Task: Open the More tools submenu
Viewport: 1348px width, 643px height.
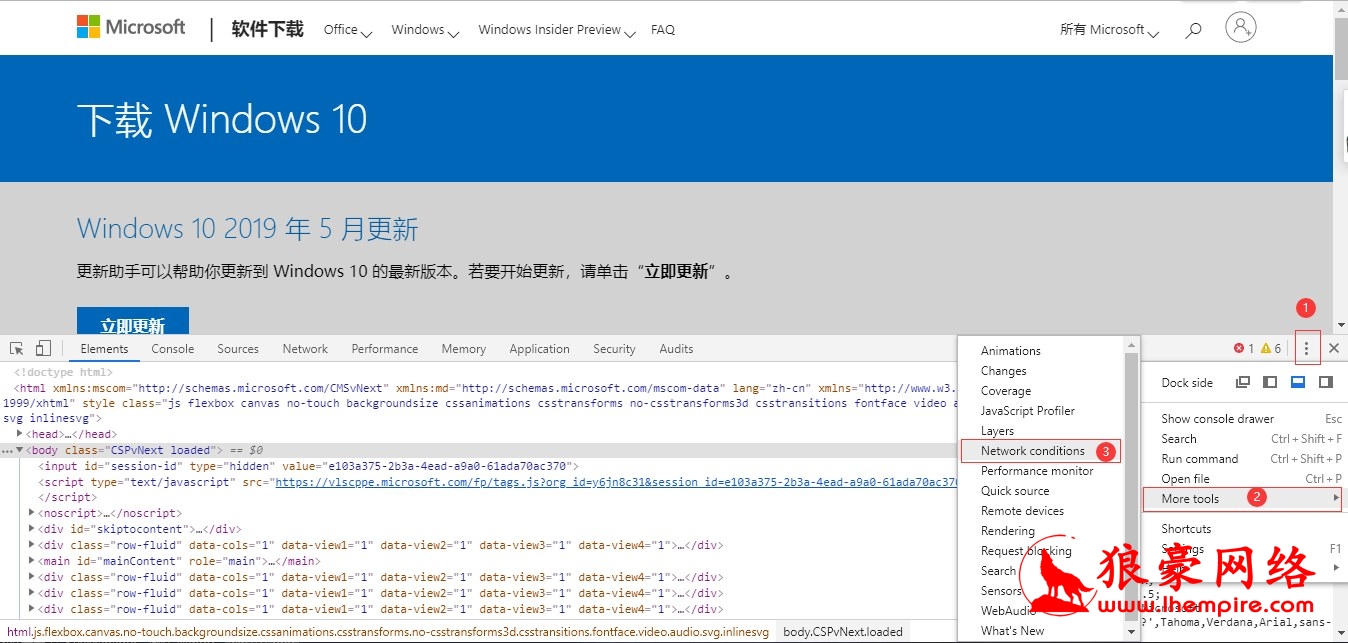Action: (x=1245, y=499)
